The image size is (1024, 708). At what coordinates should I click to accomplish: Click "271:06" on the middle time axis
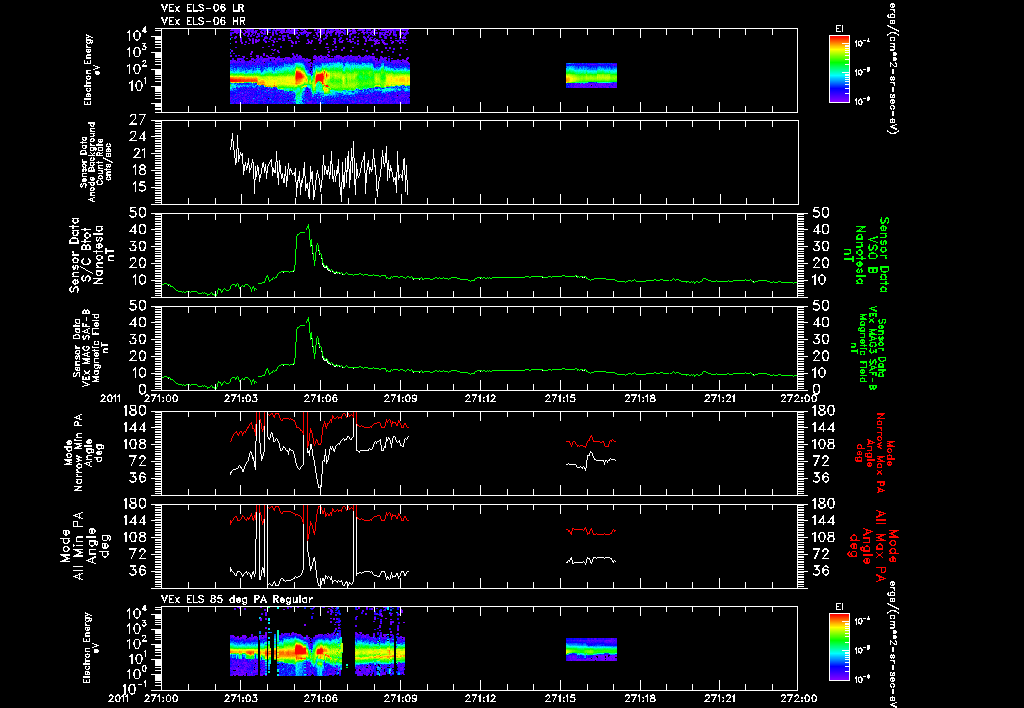(321, 398)
